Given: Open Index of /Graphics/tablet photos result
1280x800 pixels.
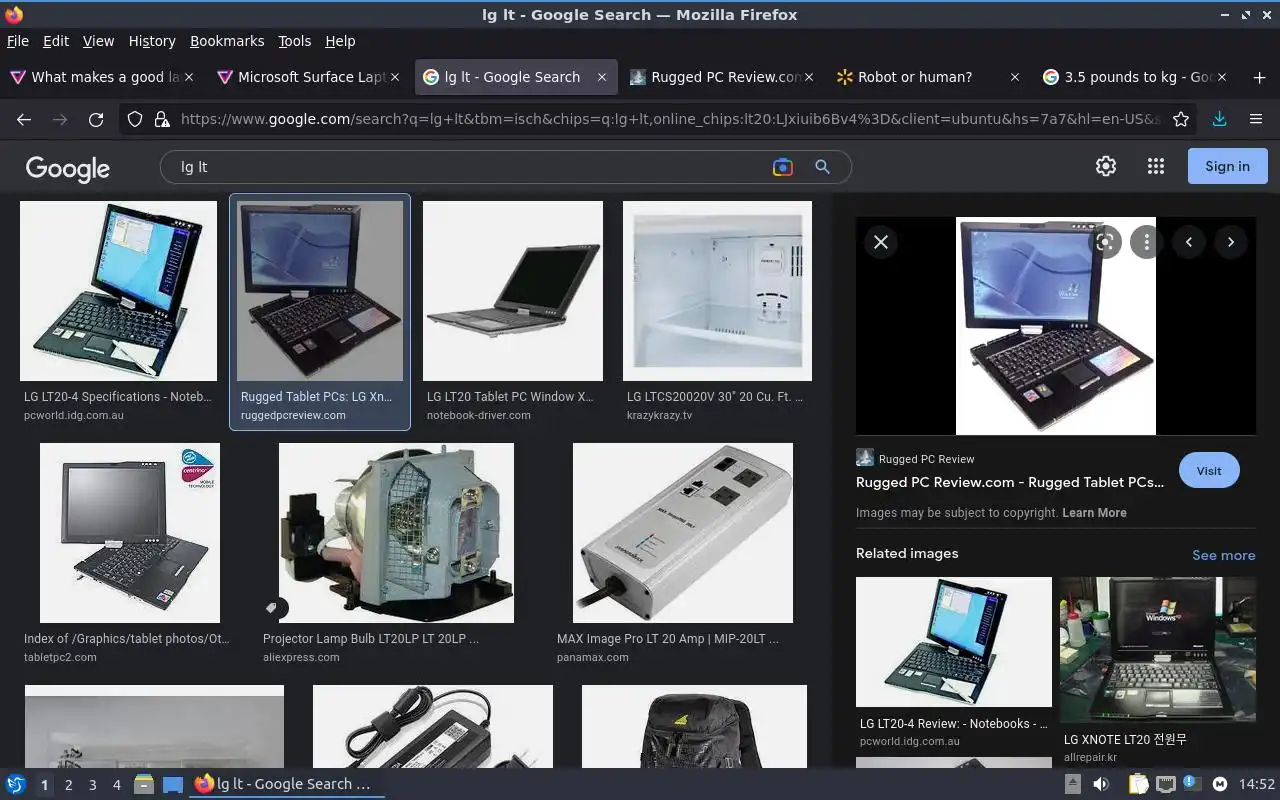Looking at the screenshot, I should tap(130, 533).
